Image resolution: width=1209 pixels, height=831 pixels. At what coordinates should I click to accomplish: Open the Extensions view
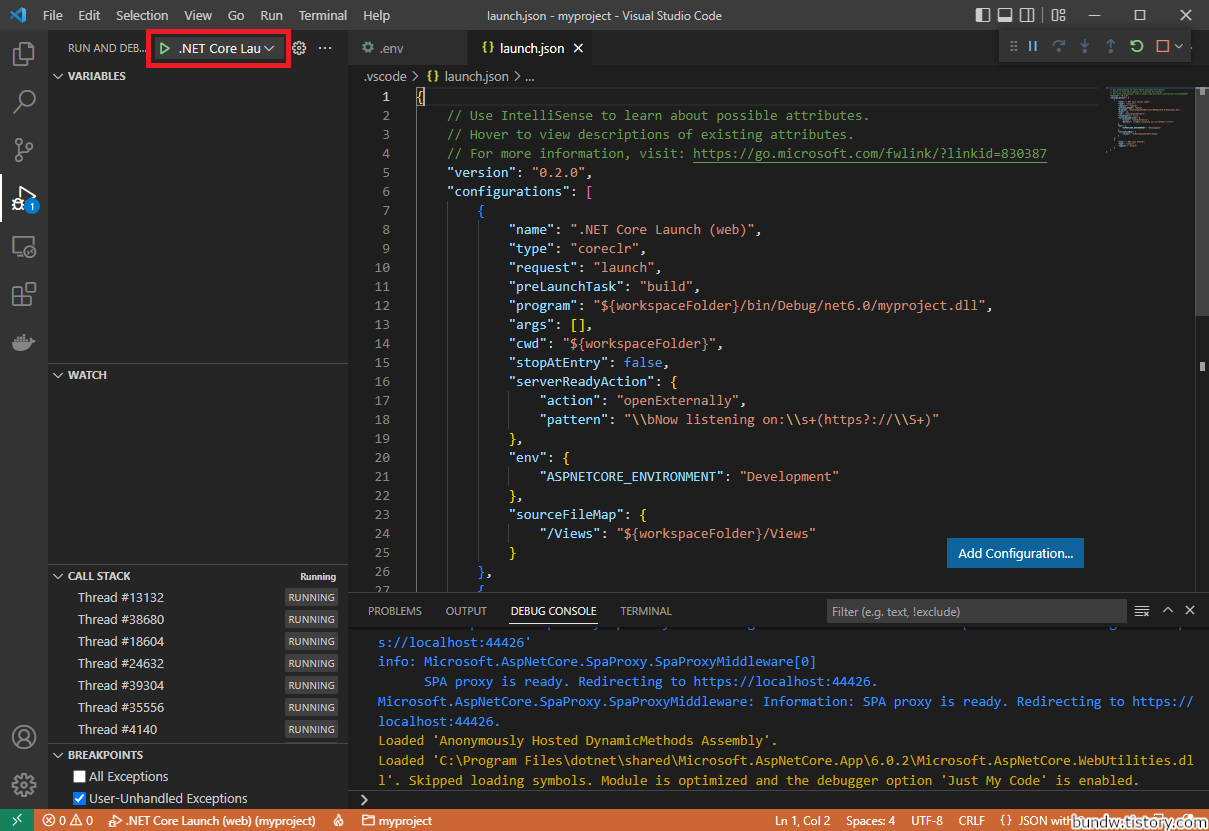[x=24, y=294]
